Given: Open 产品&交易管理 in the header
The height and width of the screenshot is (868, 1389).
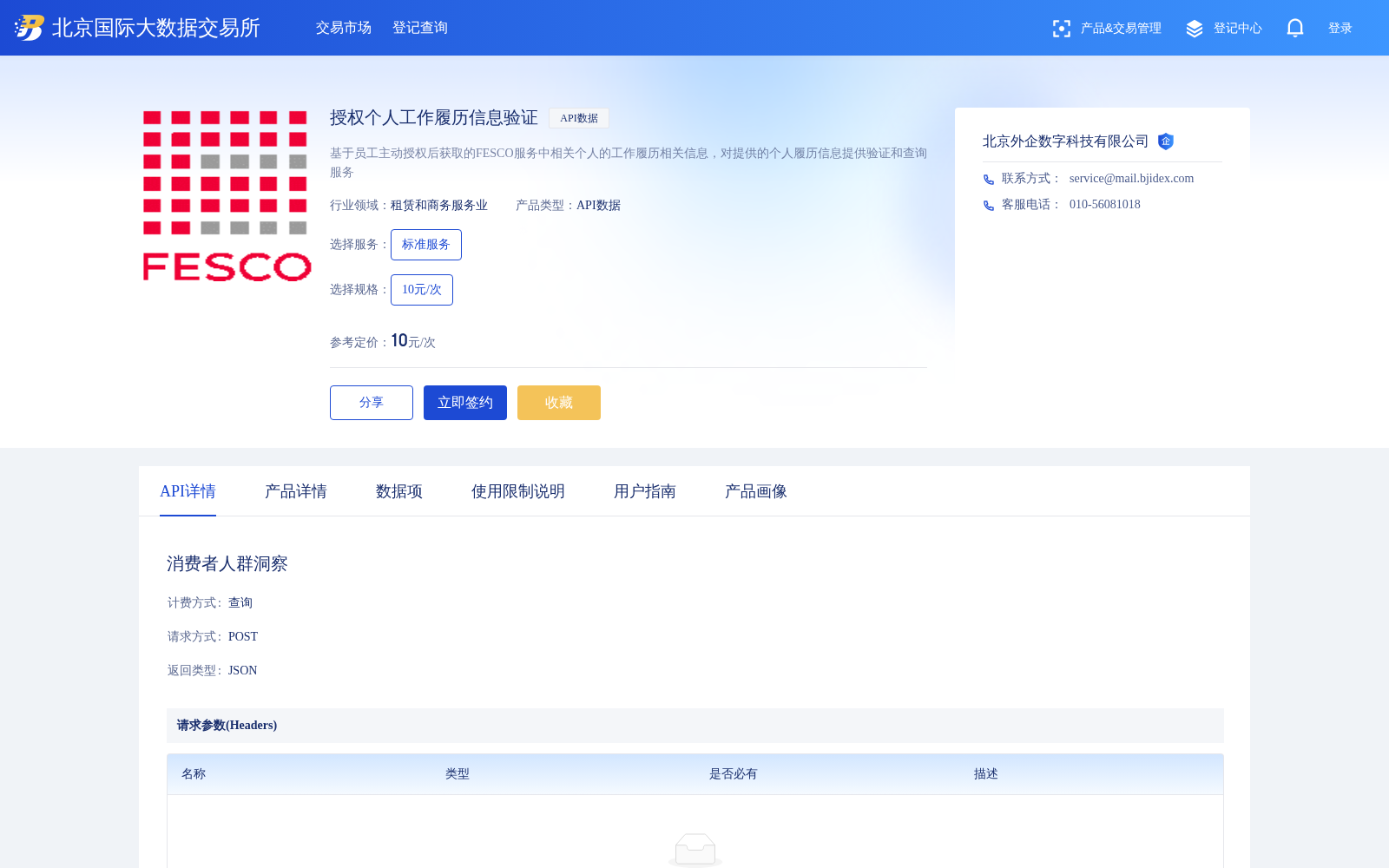Looking at the screenshot, I should [x=1121, y=29].
